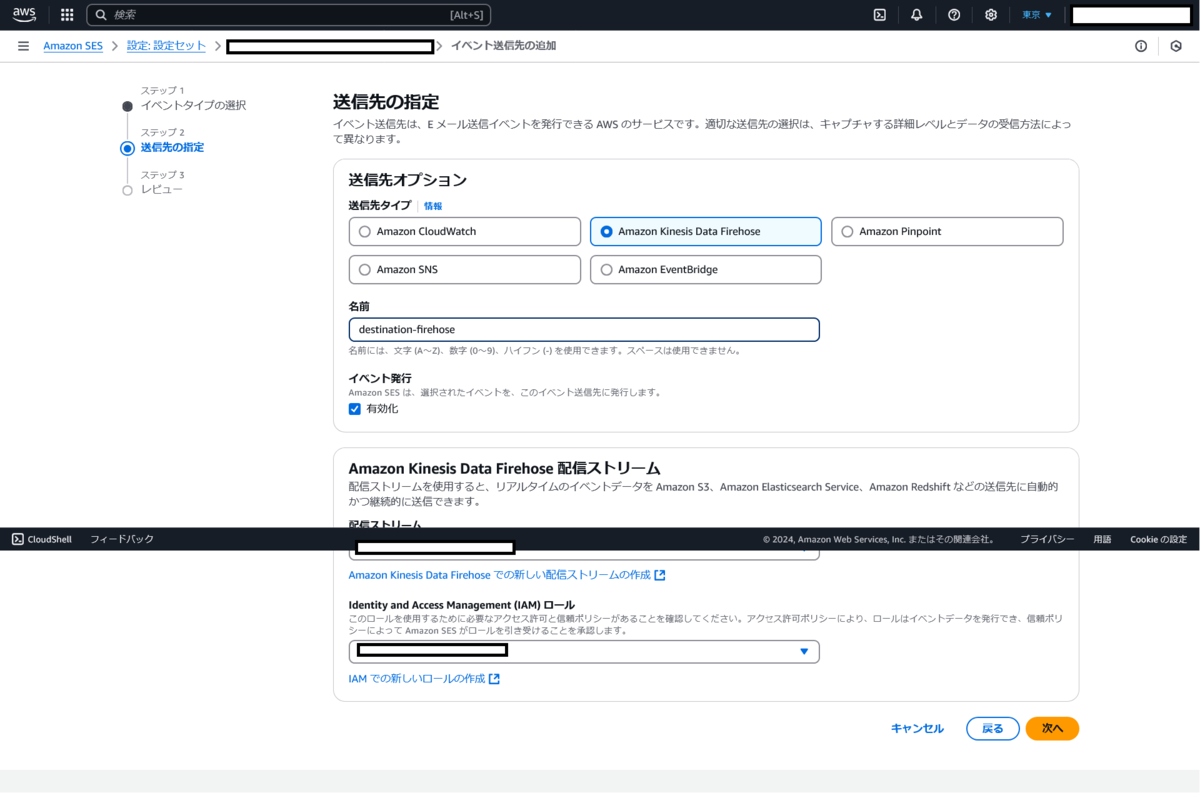This screenshot has height=793, width=1200.
Task: Click the 送信先オプション section title
Action: click(x=408, y=180)
